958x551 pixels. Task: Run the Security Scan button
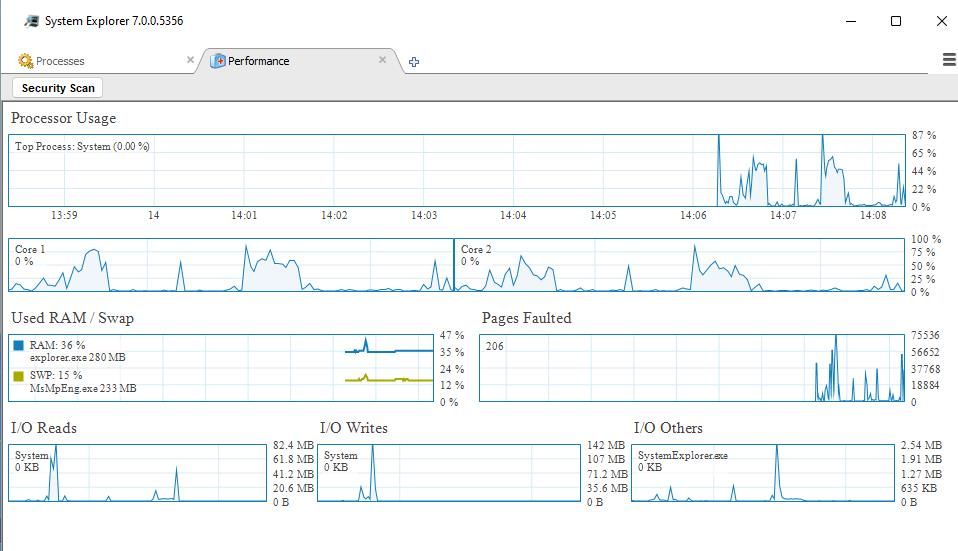(x=58, y=88)
